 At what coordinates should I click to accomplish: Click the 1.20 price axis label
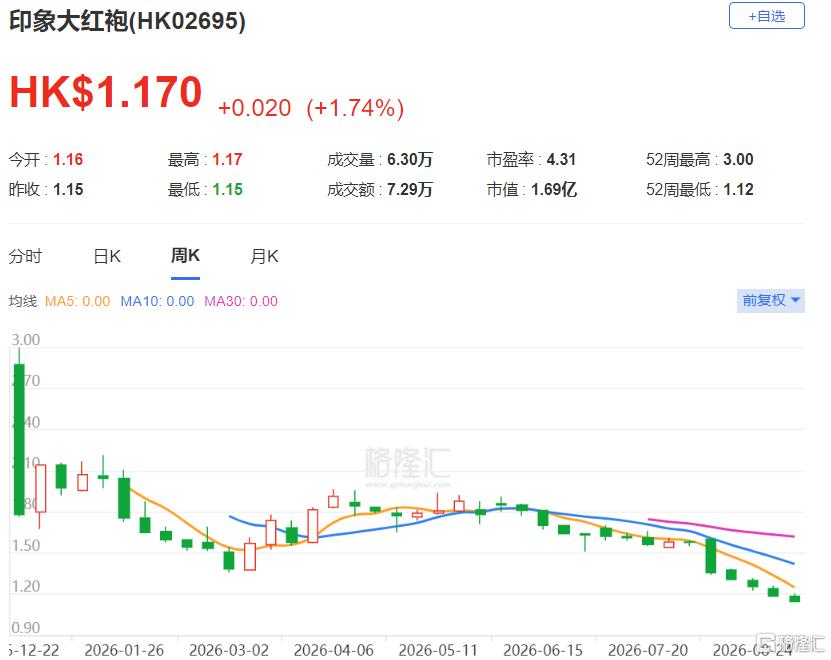click(25, 586)
